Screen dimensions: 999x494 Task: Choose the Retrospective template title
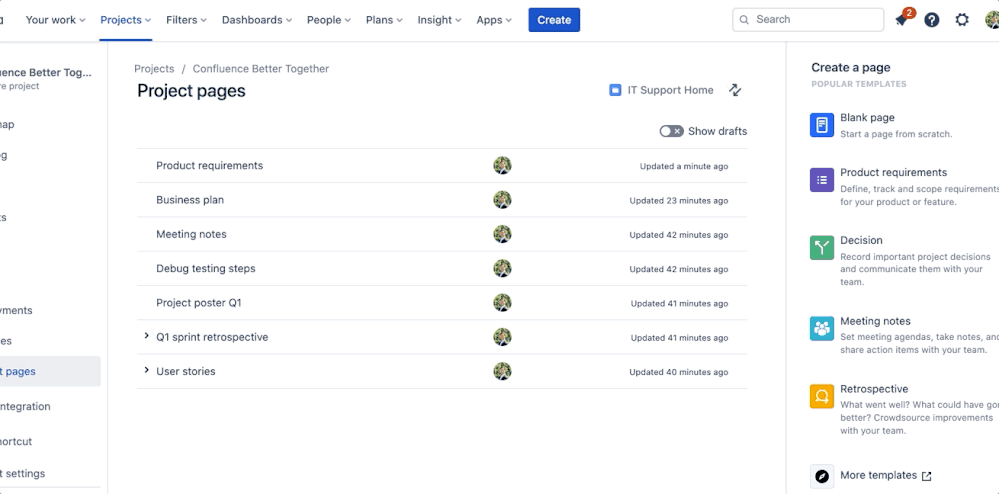click(874, 389)
